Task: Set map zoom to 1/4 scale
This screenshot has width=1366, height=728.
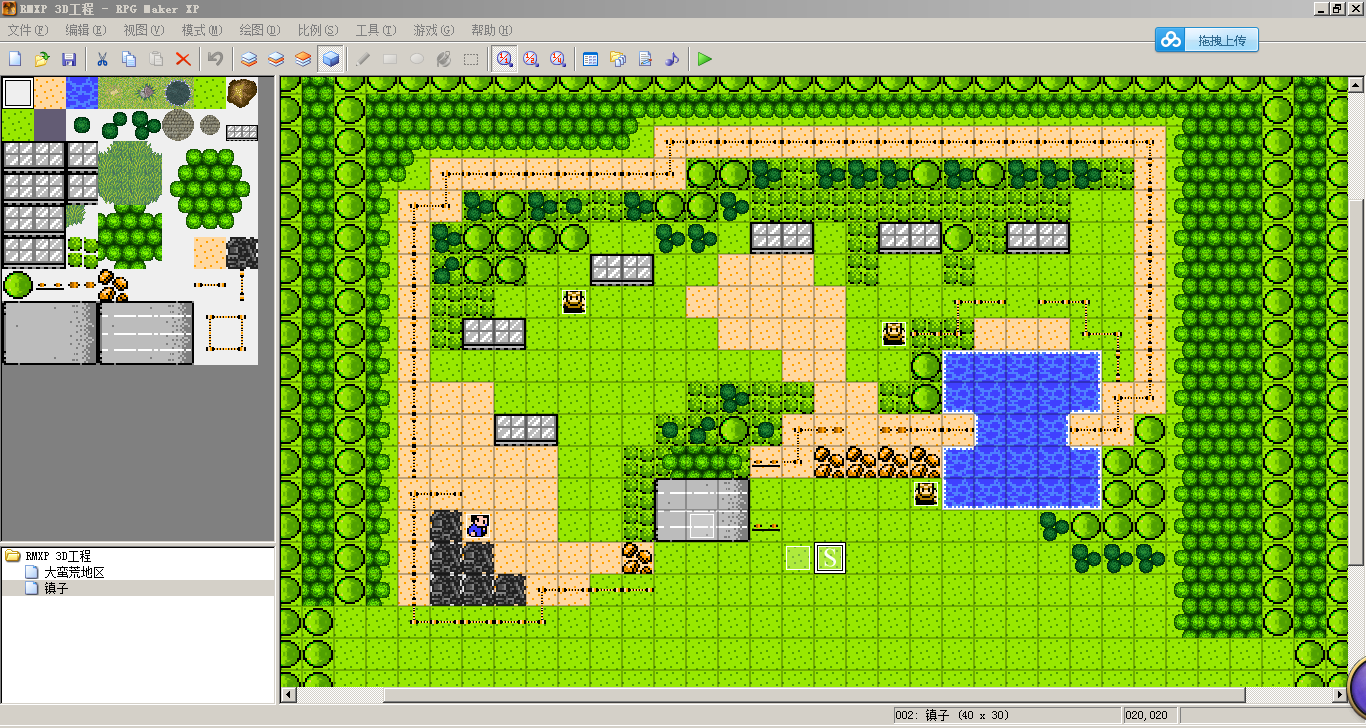Action: [559, 59]
